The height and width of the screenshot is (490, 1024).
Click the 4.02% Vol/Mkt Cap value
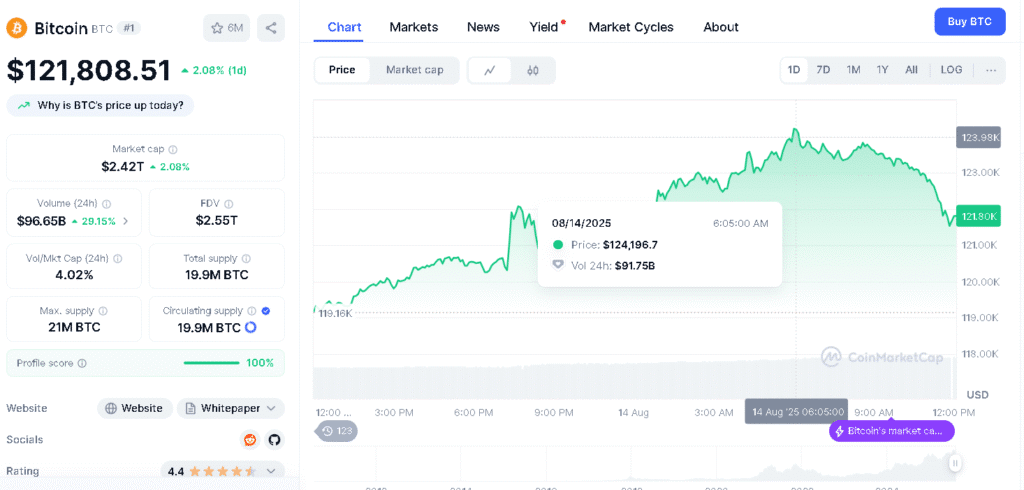pos(74,275)
